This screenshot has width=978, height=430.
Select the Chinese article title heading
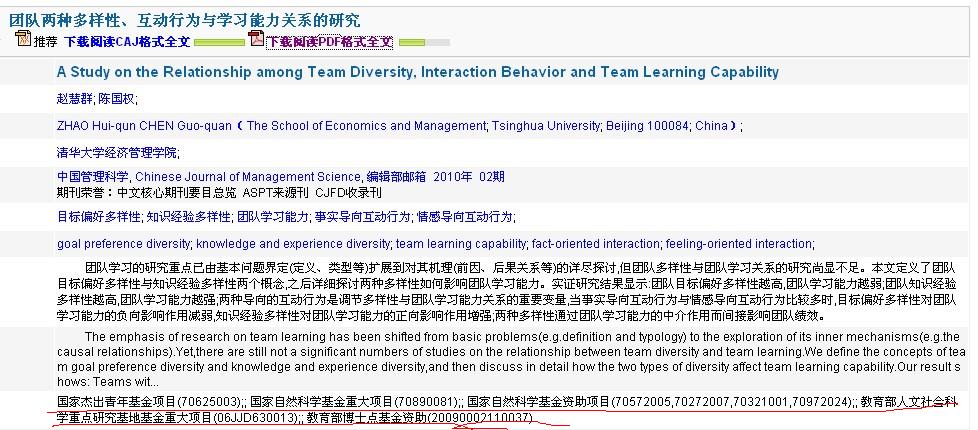click(185, 21)
